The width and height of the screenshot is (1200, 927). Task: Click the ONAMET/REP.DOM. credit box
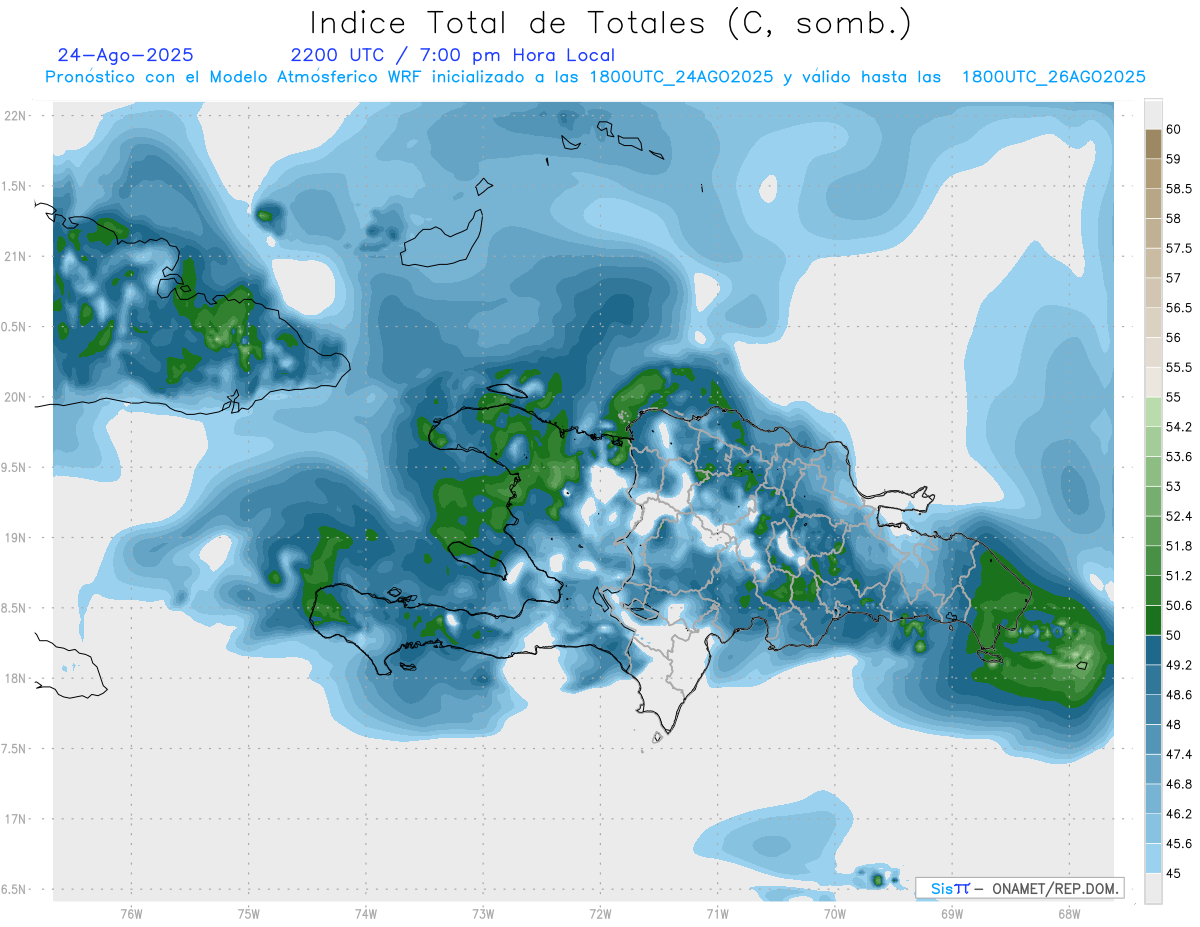tap(1019, 888)
